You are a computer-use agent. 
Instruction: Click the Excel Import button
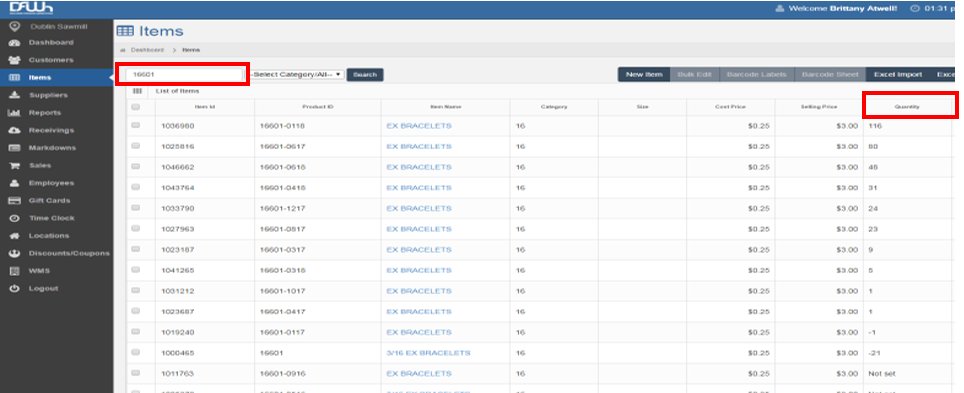tap(898, 74)
